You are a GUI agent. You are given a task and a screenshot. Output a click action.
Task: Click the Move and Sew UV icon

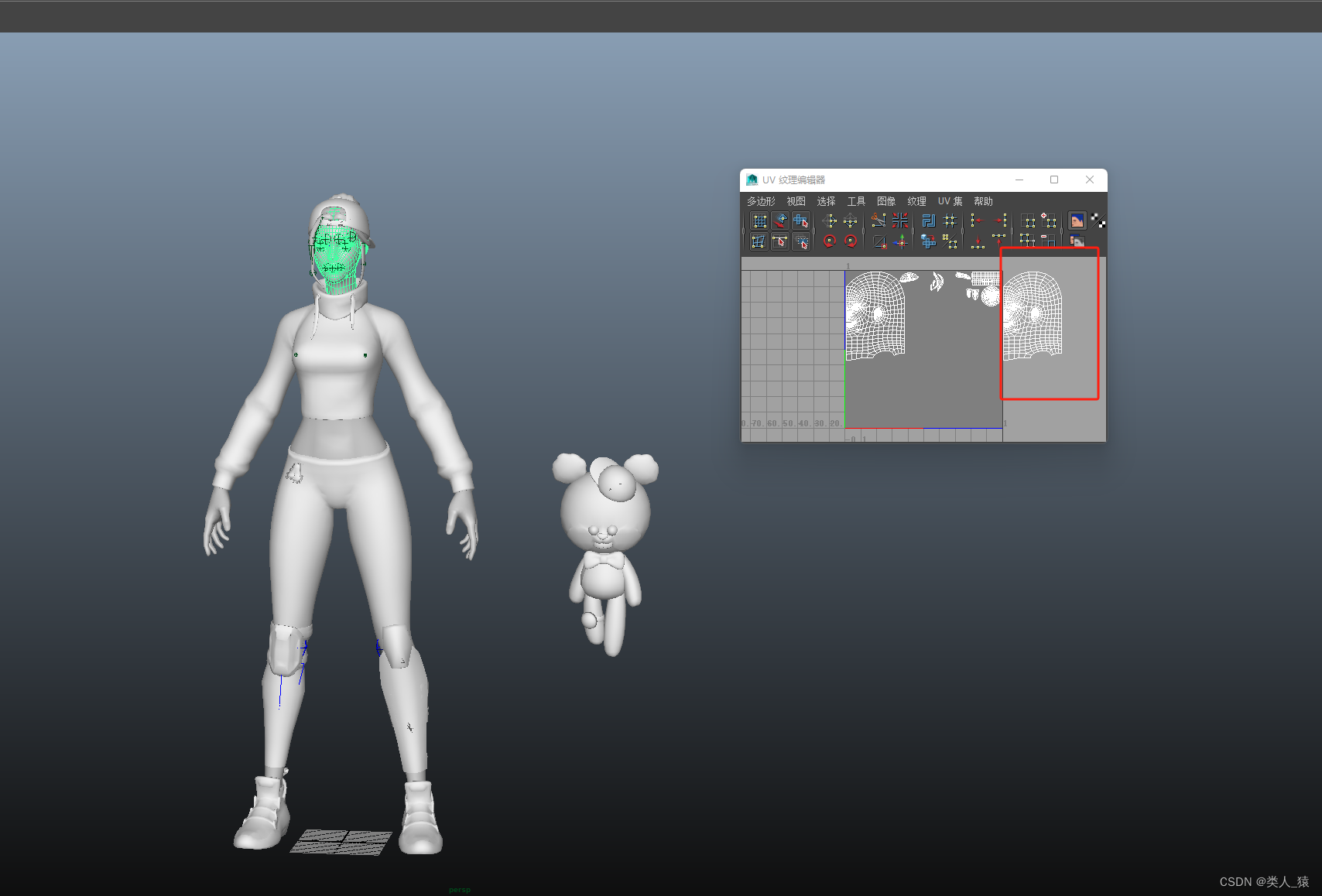click(900, 242)
